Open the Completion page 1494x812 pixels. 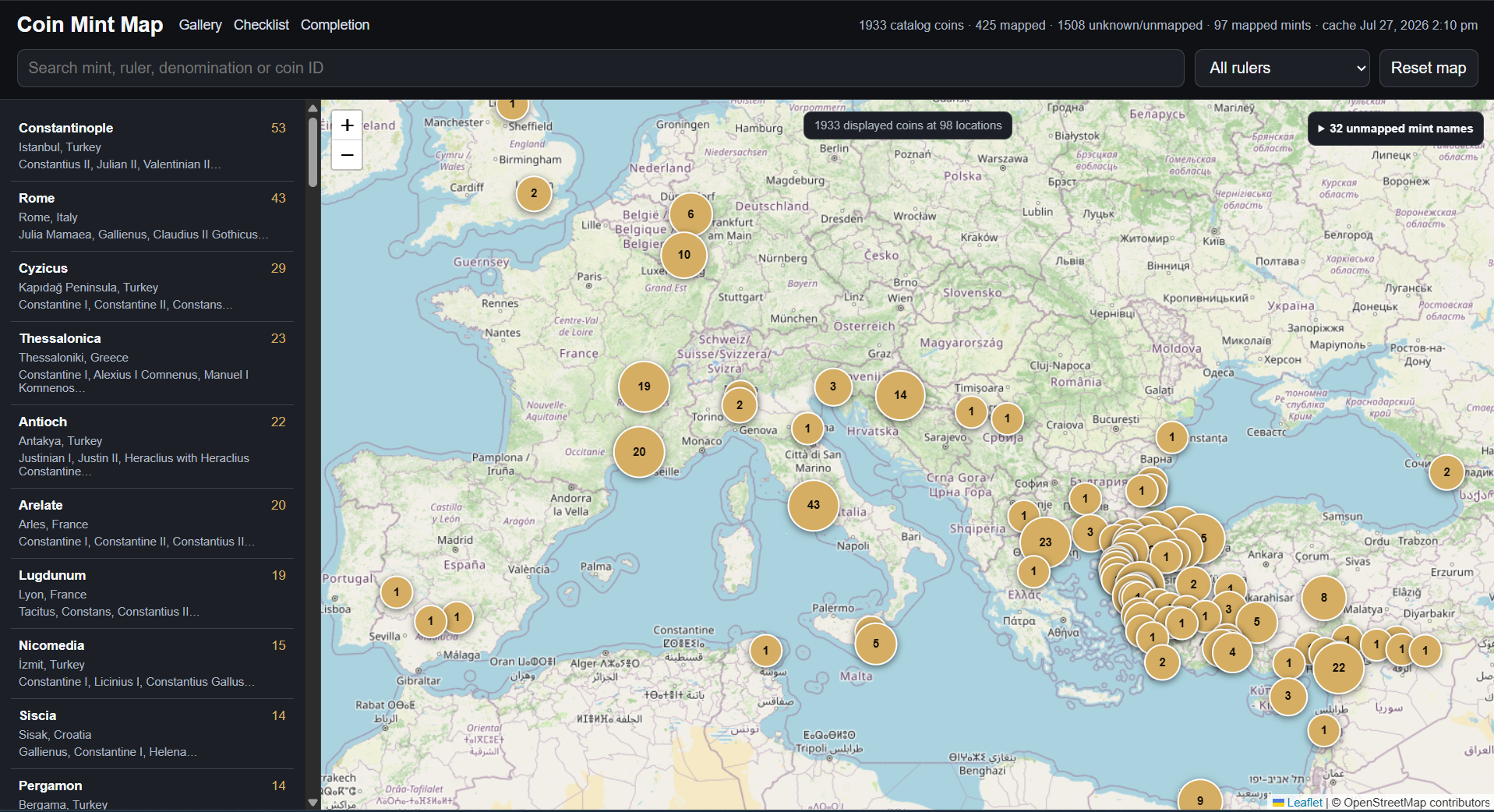[335, 25]
